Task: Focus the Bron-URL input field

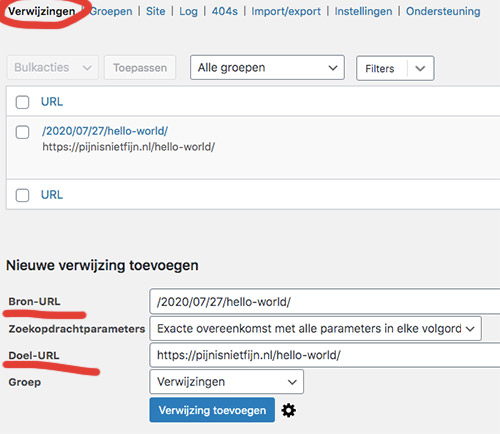Action: 325,302
